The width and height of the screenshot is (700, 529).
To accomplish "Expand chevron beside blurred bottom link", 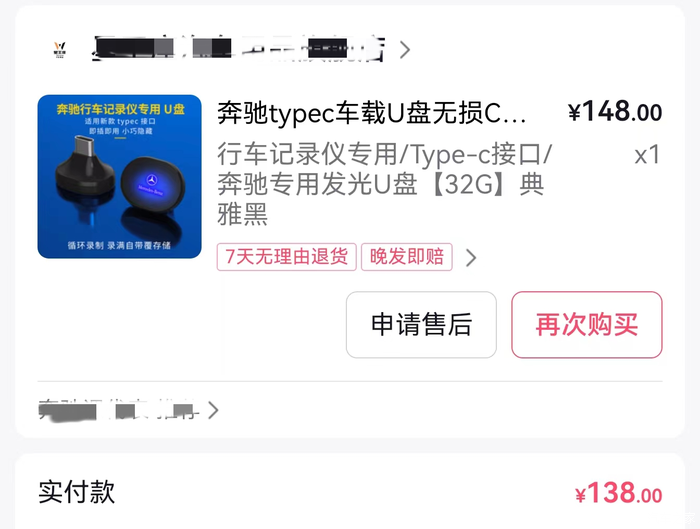I will point(213,410).
